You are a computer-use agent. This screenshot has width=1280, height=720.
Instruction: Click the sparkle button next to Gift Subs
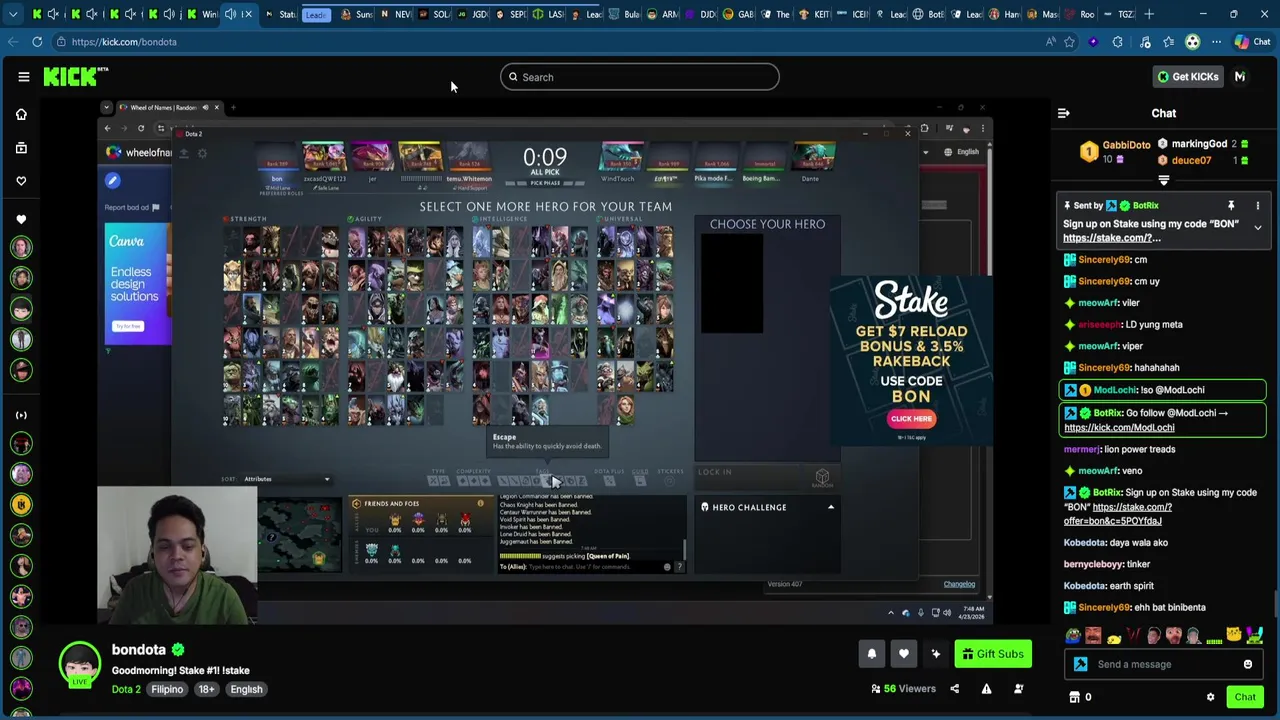click(x=935, y=654)
